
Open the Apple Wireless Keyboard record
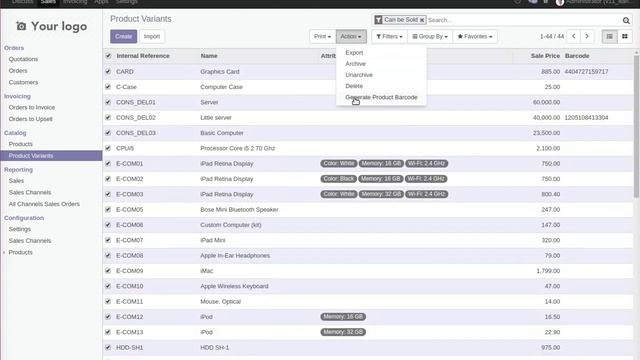click(234, 286)
